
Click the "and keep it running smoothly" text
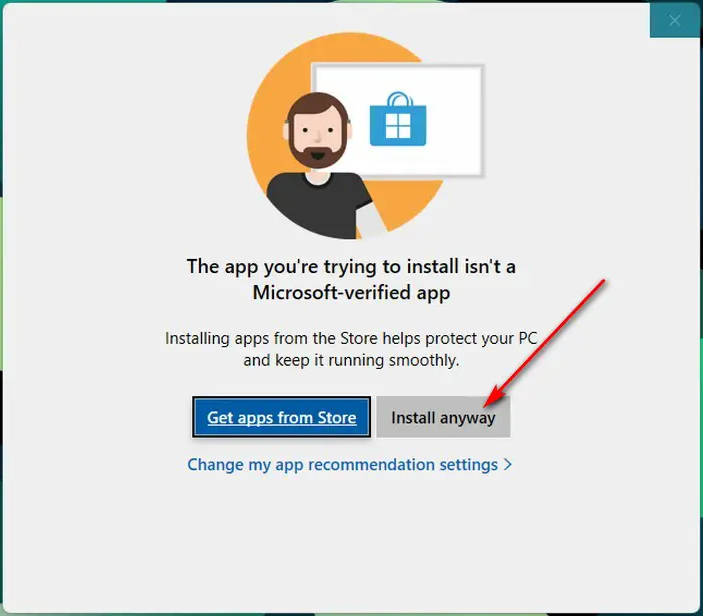click(351, 360)
